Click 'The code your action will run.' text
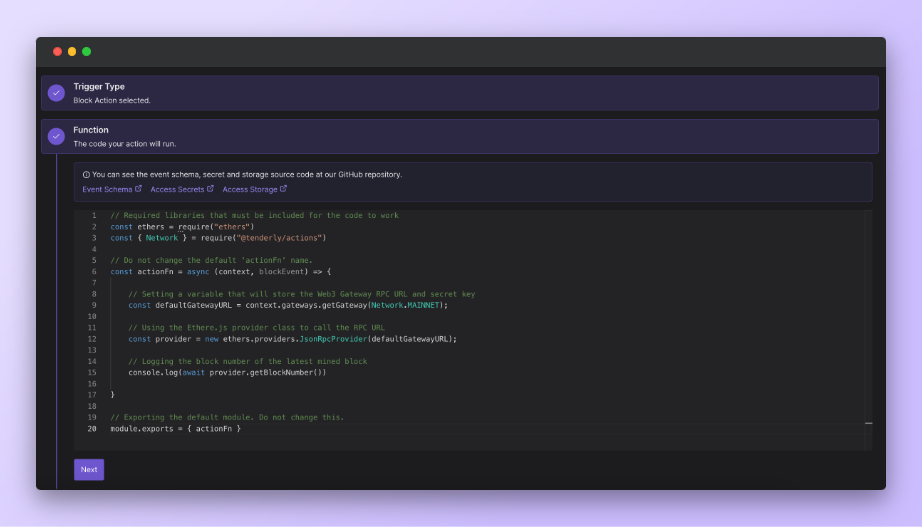Viewport: 922px width, 527px height. [x=125, y=144]
